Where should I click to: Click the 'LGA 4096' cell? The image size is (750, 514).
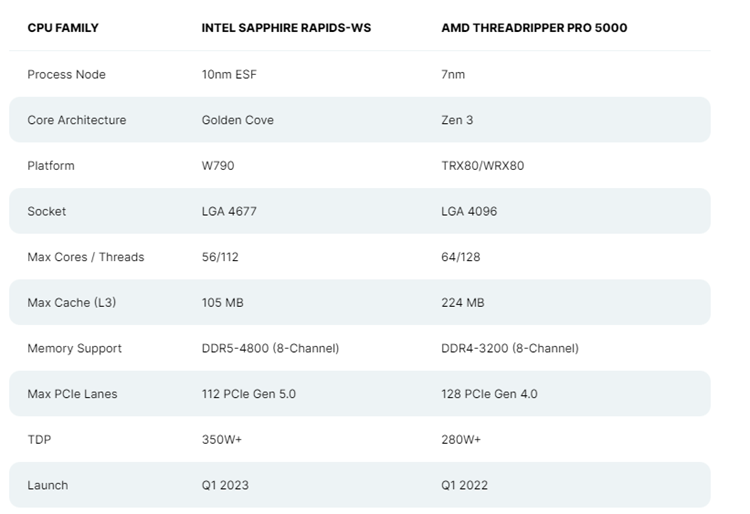[x=469, y=211]
